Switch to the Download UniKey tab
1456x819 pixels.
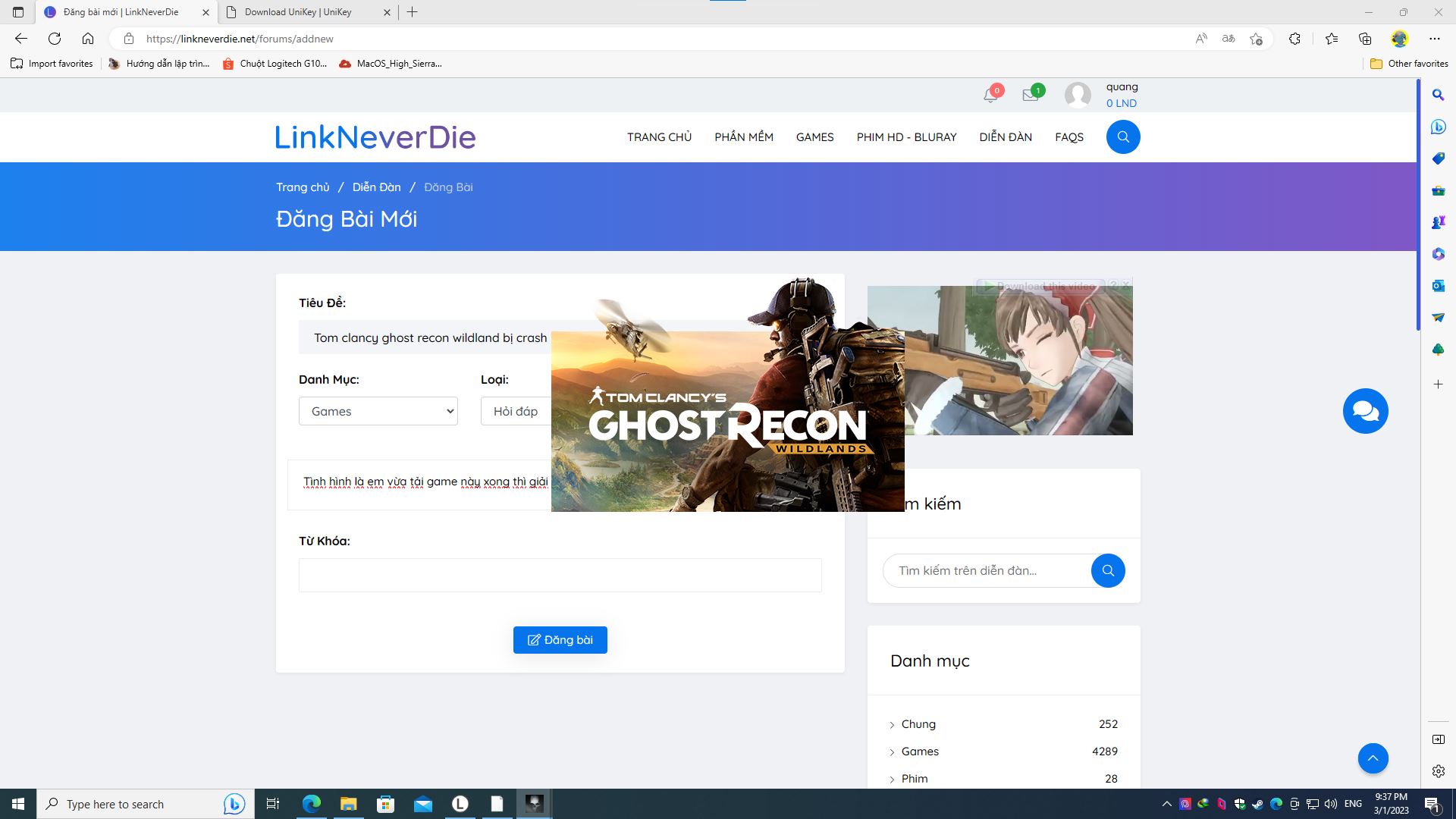pos(297,12)
